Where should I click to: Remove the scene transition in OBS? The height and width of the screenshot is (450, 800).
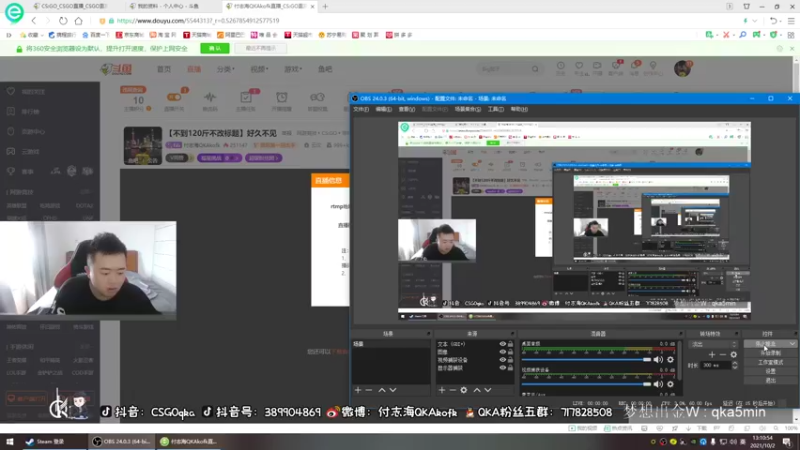pos(722,355)
